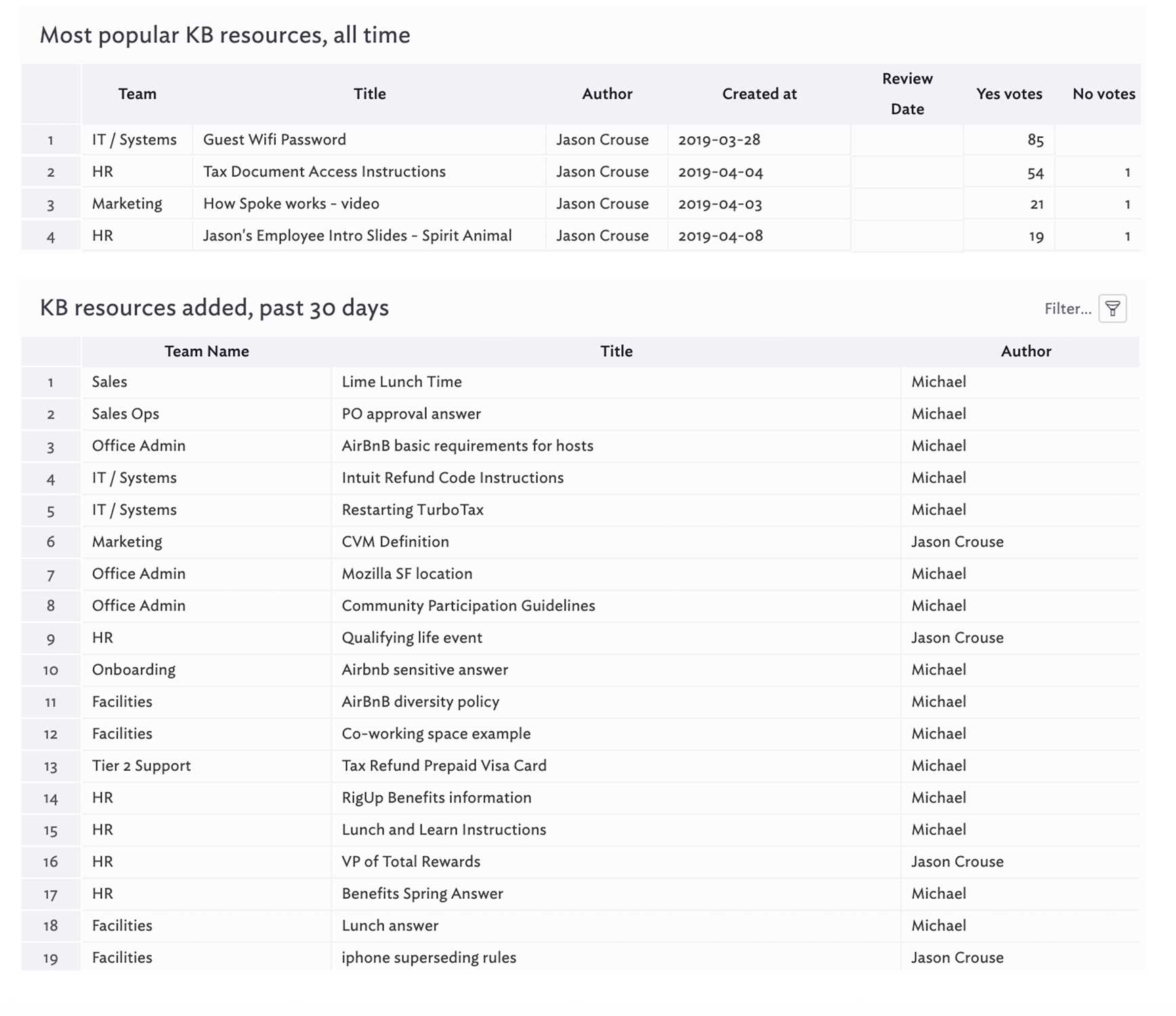This screenshot has width=1176, height=1016.
Task: Click Jason Crouse author of CVM Definition
Action: pos(957,542)
